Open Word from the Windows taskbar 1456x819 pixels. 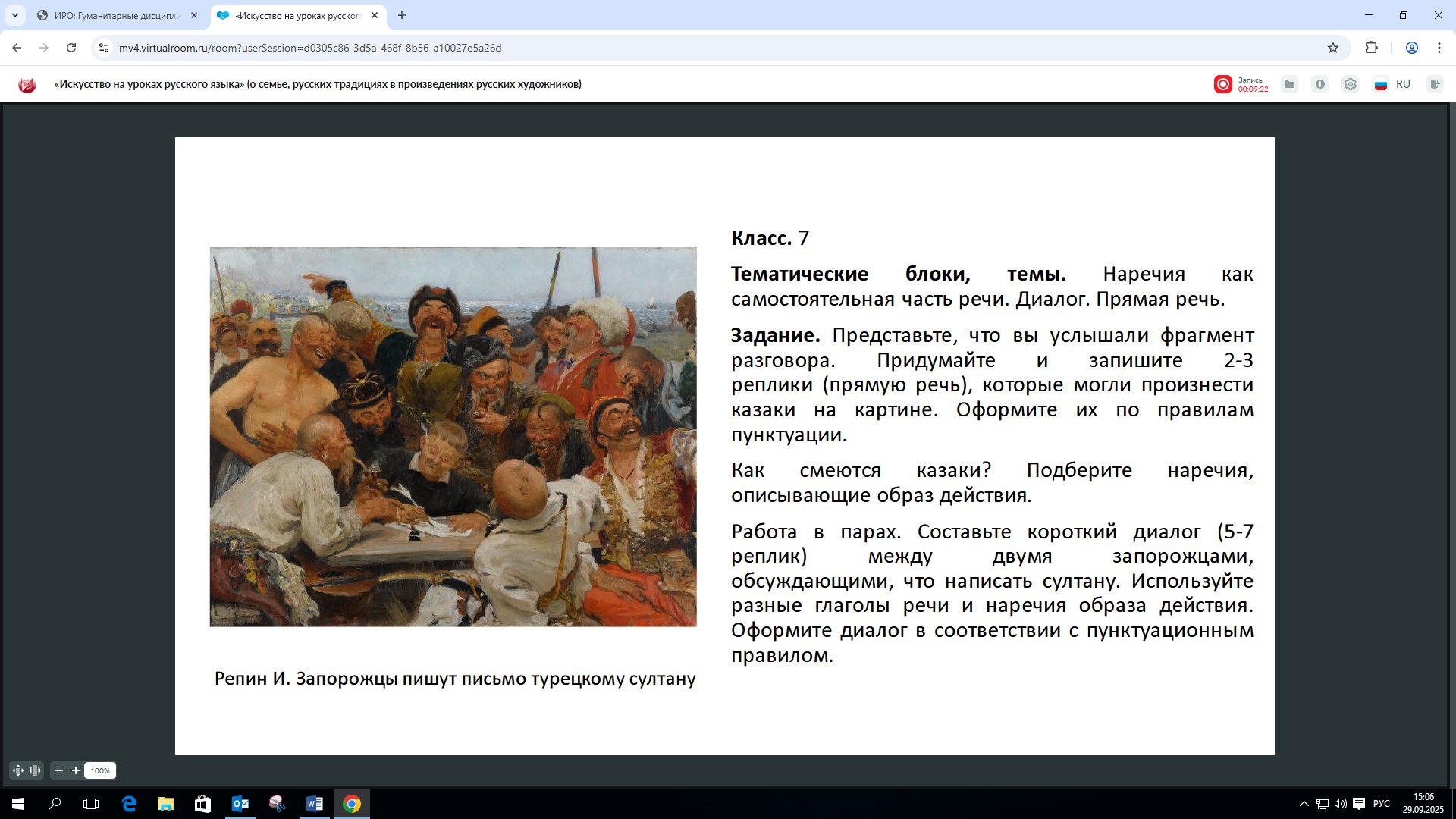click(x=314, y=804)
